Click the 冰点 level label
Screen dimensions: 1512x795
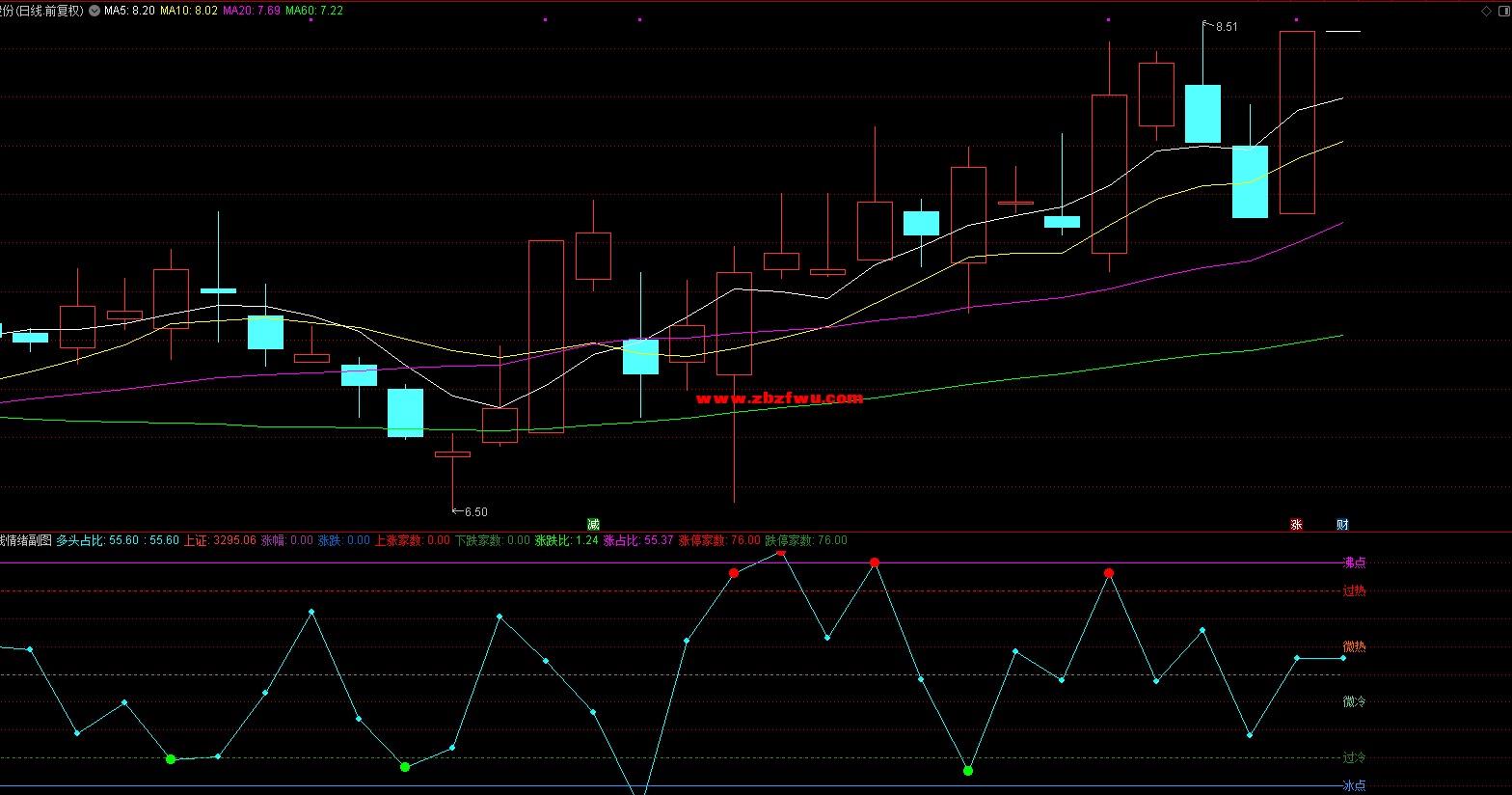[x=1354, y=785]
